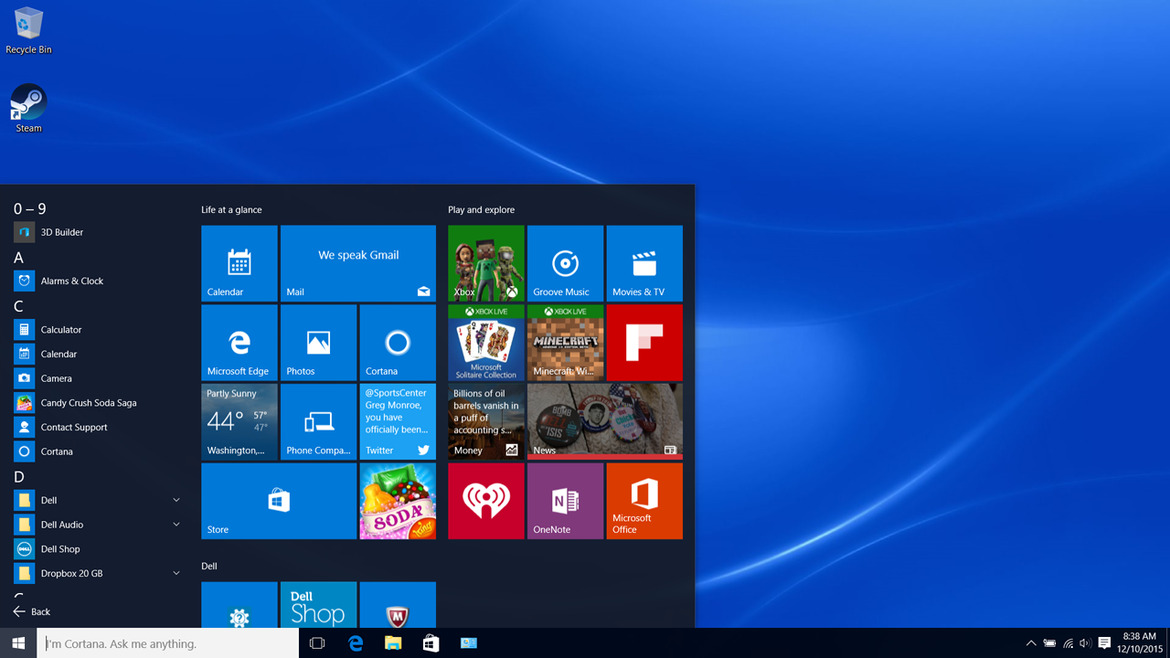Click the Play and explore group title
Viewport: 1170px width, 658px height.
pyautogui.click(x=481, y=210)
